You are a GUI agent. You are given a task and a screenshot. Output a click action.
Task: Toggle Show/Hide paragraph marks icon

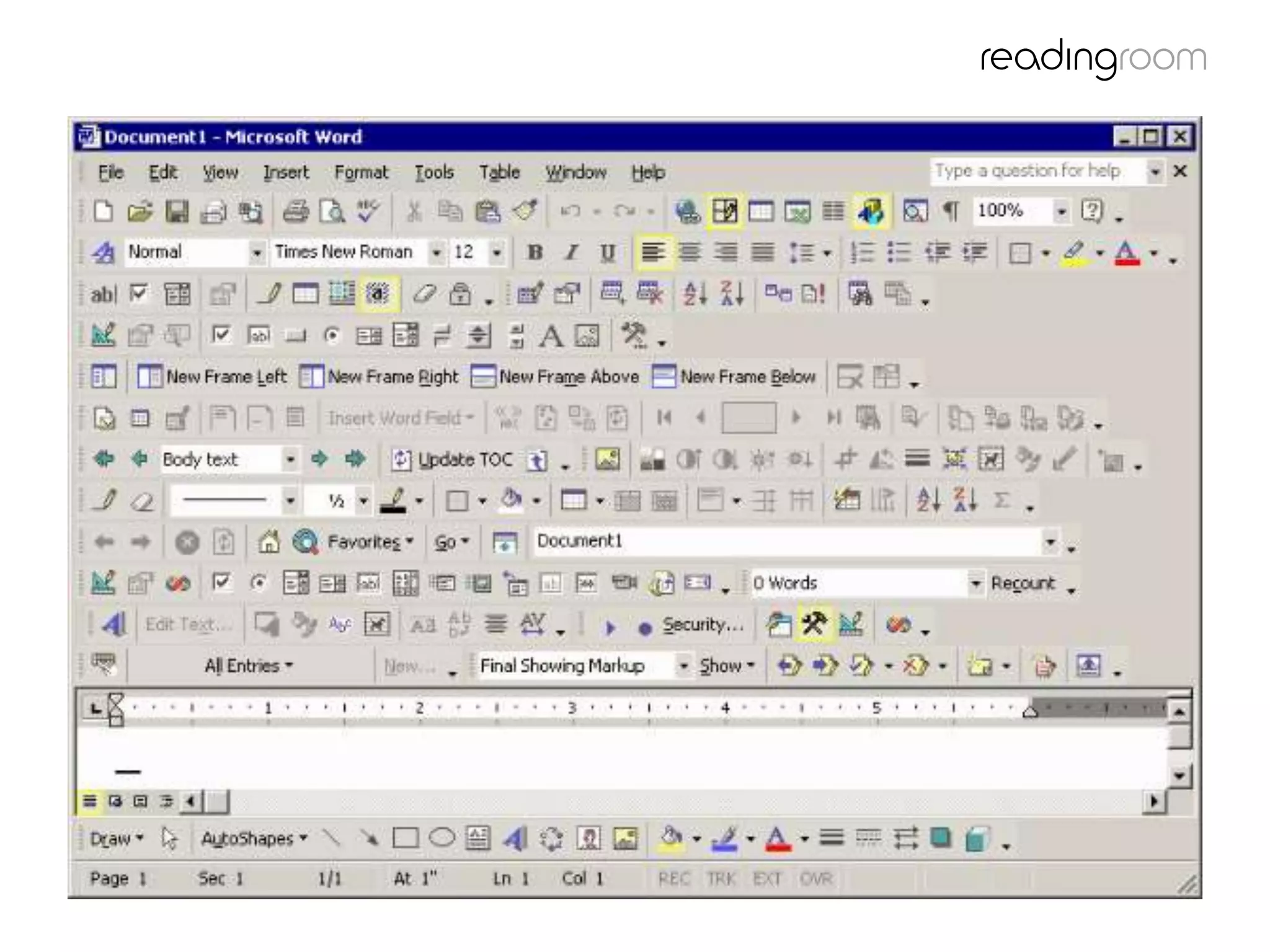tap(951, 211)
